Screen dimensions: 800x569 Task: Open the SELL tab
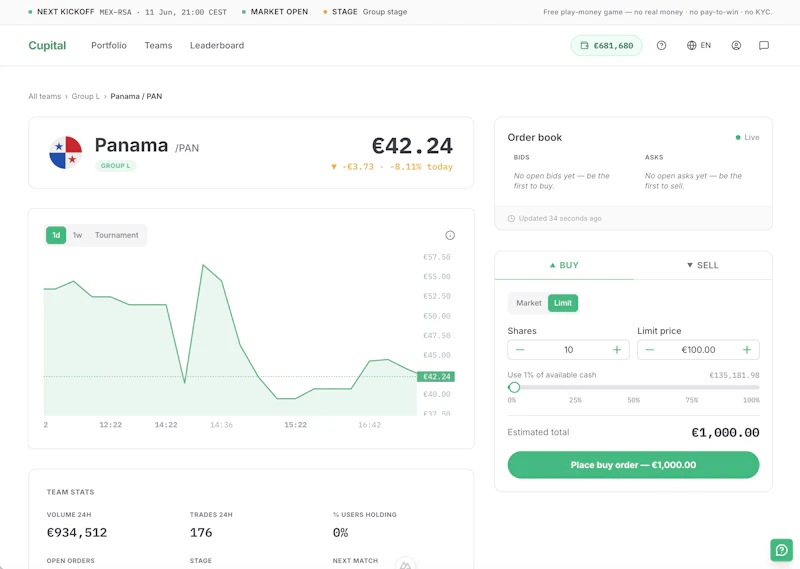703,265
